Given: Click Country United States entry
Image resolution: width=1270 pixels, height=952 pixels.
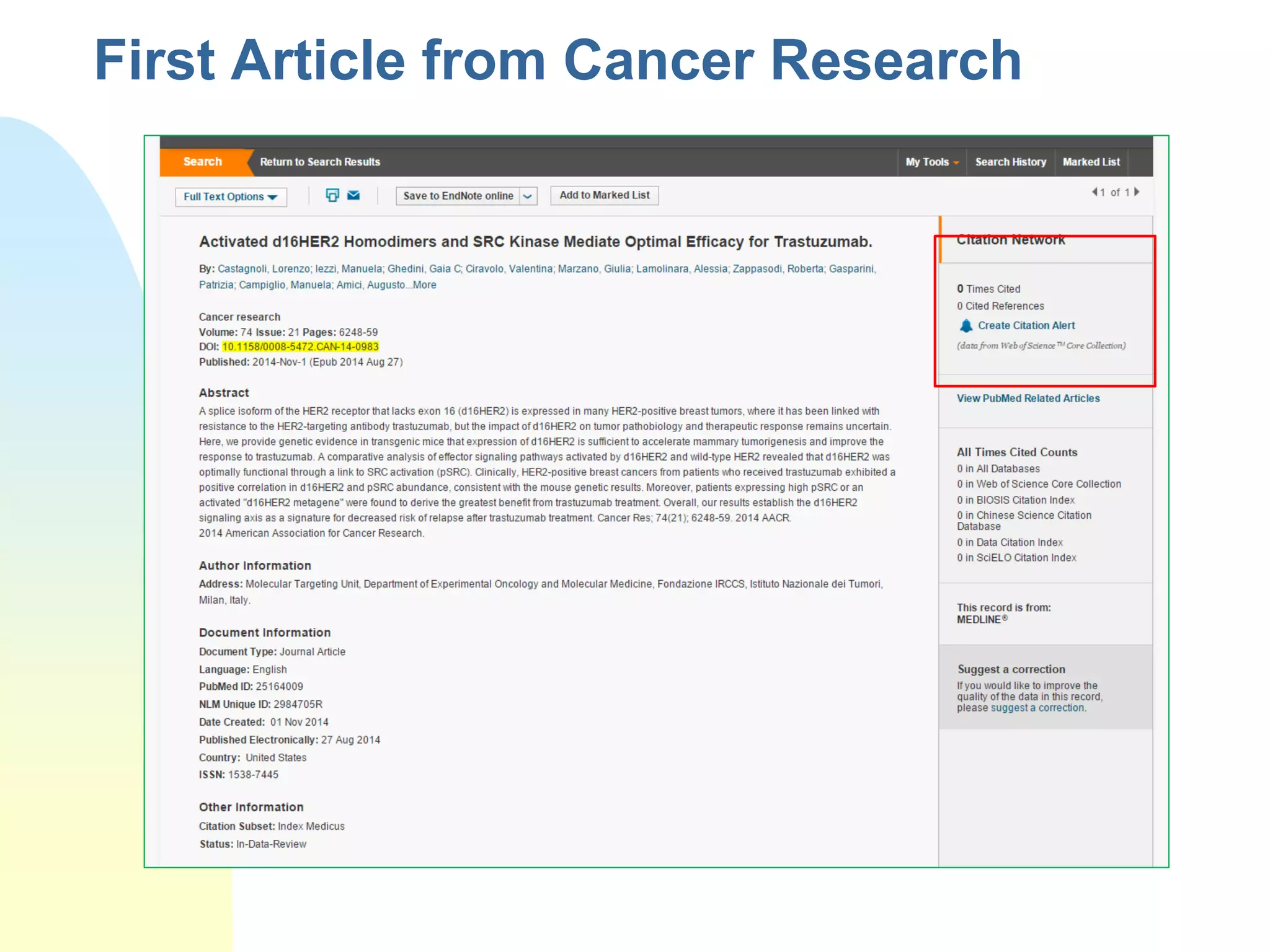Looking at the screenshot, I should point(252,757).
